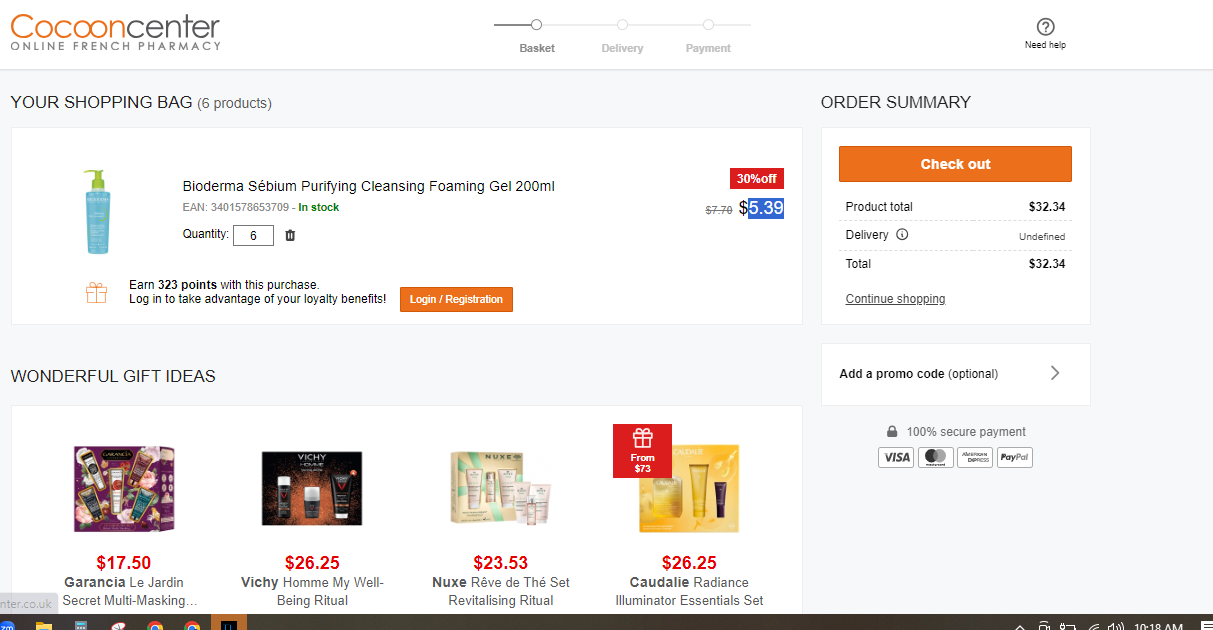Image resolution: width=1213 pixels, height=630 pixels.
Task: Open Nuxe Rêve de Thé Set link
Action: 500,591
